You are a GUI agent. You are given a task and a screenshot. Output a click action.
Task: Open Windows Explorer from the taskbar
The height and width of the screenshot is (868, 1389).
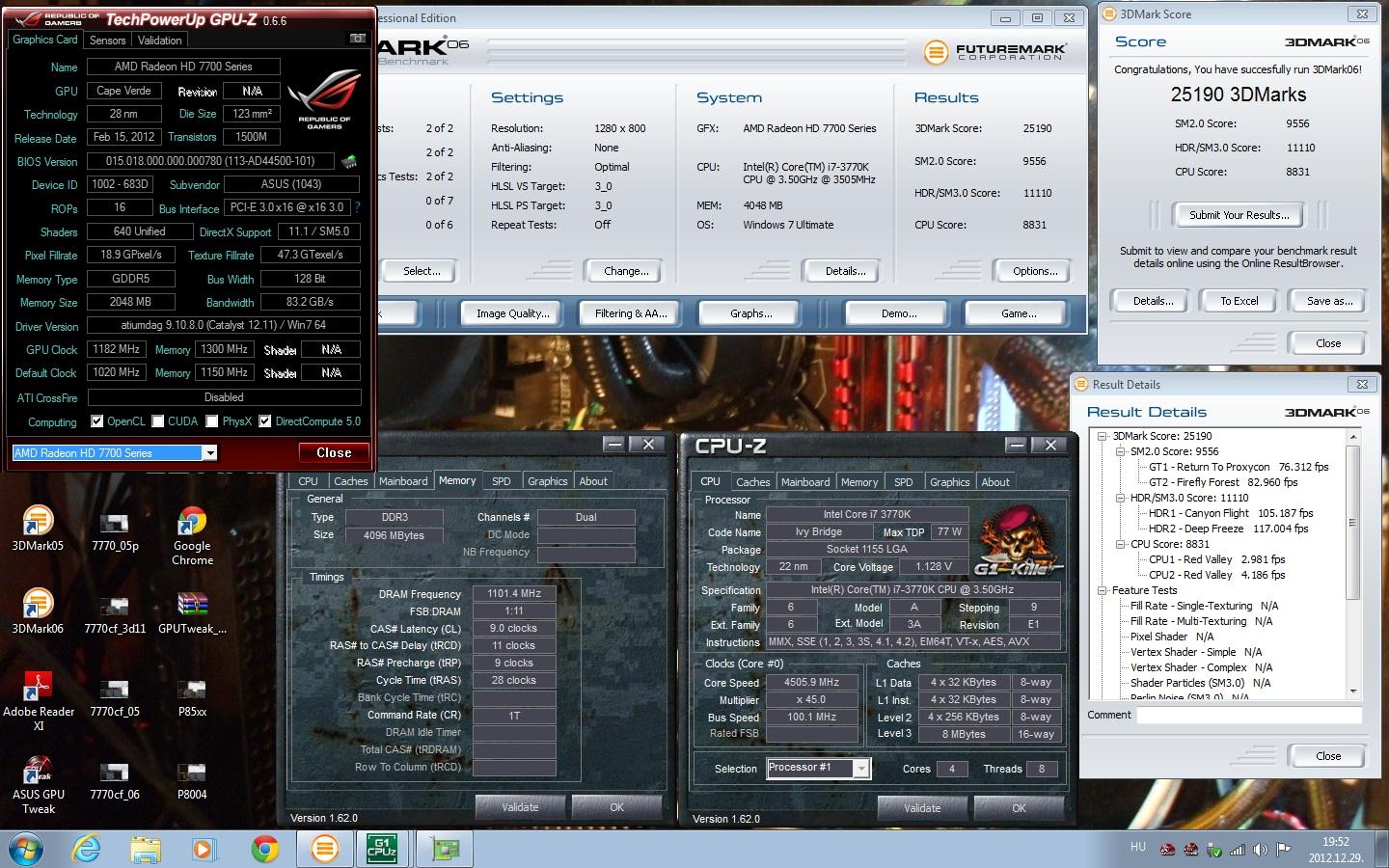pyautogui.click(x=146, y=849)
